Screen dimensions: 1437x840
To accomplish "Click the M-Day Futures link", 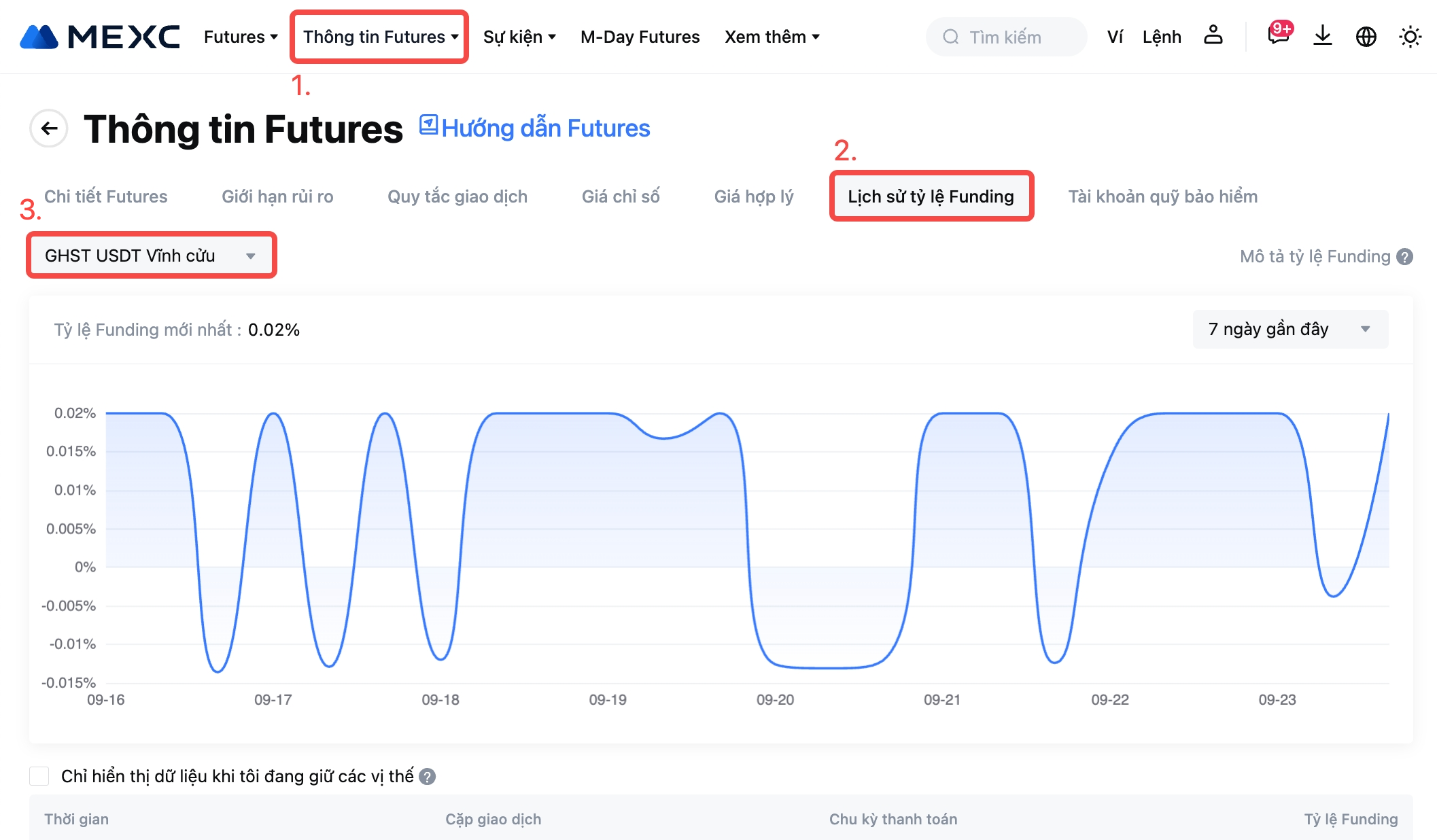I will pos(640,37).
